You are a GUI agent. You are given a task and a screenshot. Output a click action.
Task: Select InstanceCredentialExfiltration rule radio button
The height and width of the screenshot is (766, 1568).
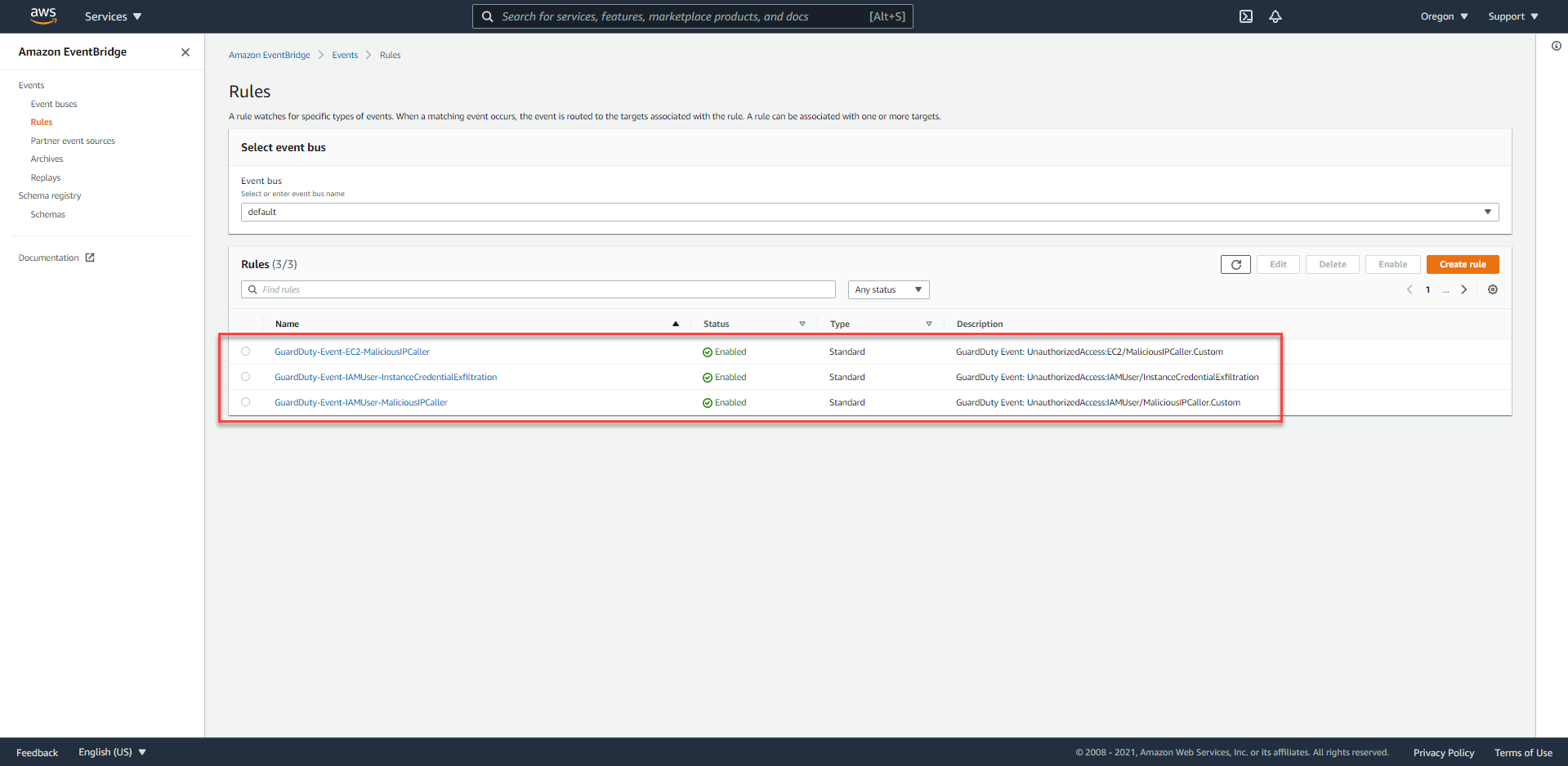pos(245,377)
